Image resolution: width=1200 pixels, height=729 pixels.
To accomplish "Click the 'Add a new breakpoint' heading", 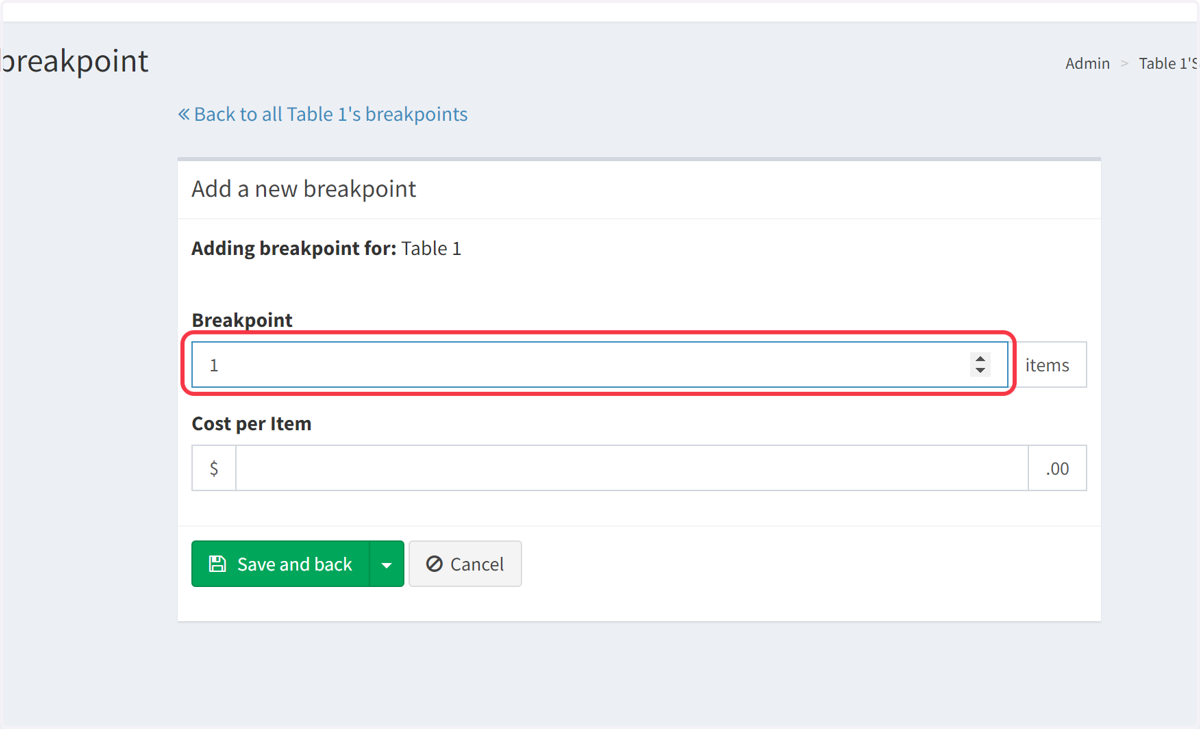I will 304,189.
